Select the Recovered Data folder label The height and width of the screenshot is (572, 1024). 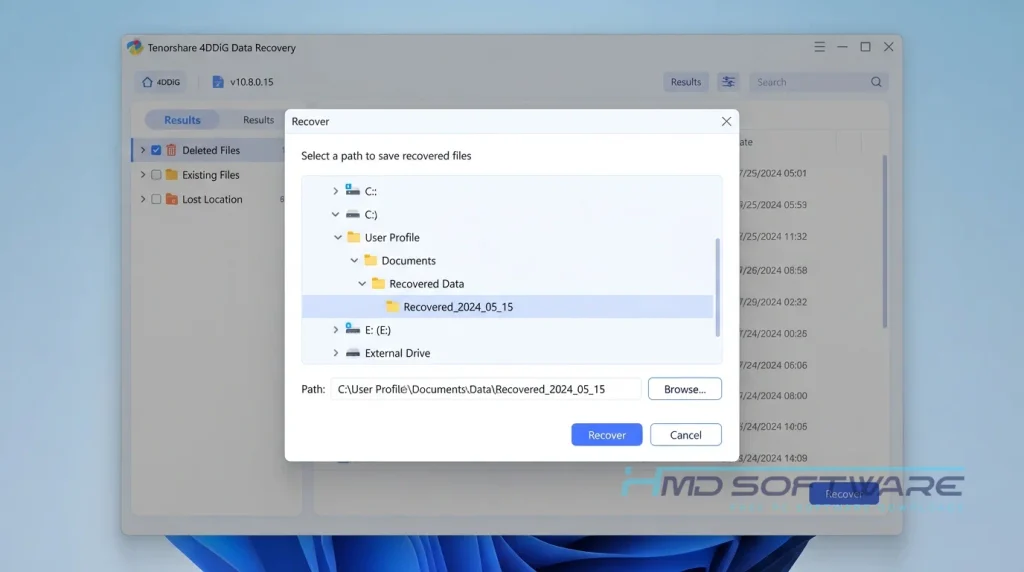pos(426,283)
